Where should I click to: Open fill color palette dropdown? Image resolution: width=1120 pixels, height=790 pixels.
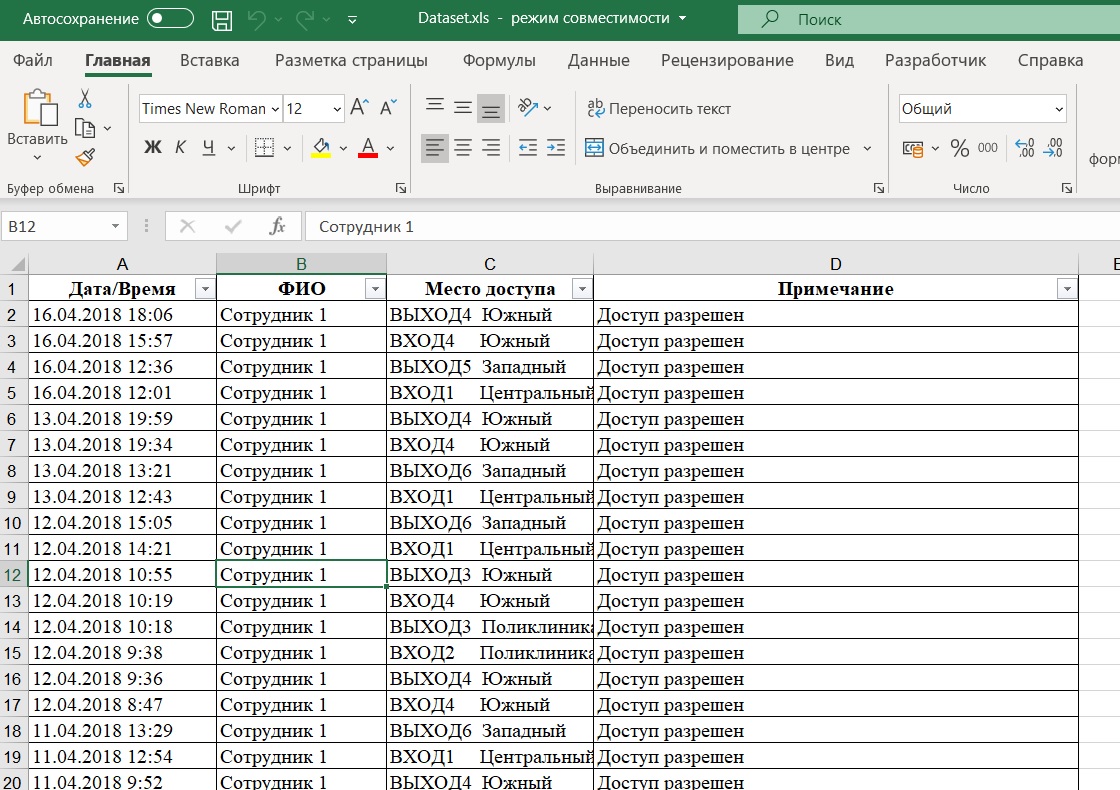343,149
